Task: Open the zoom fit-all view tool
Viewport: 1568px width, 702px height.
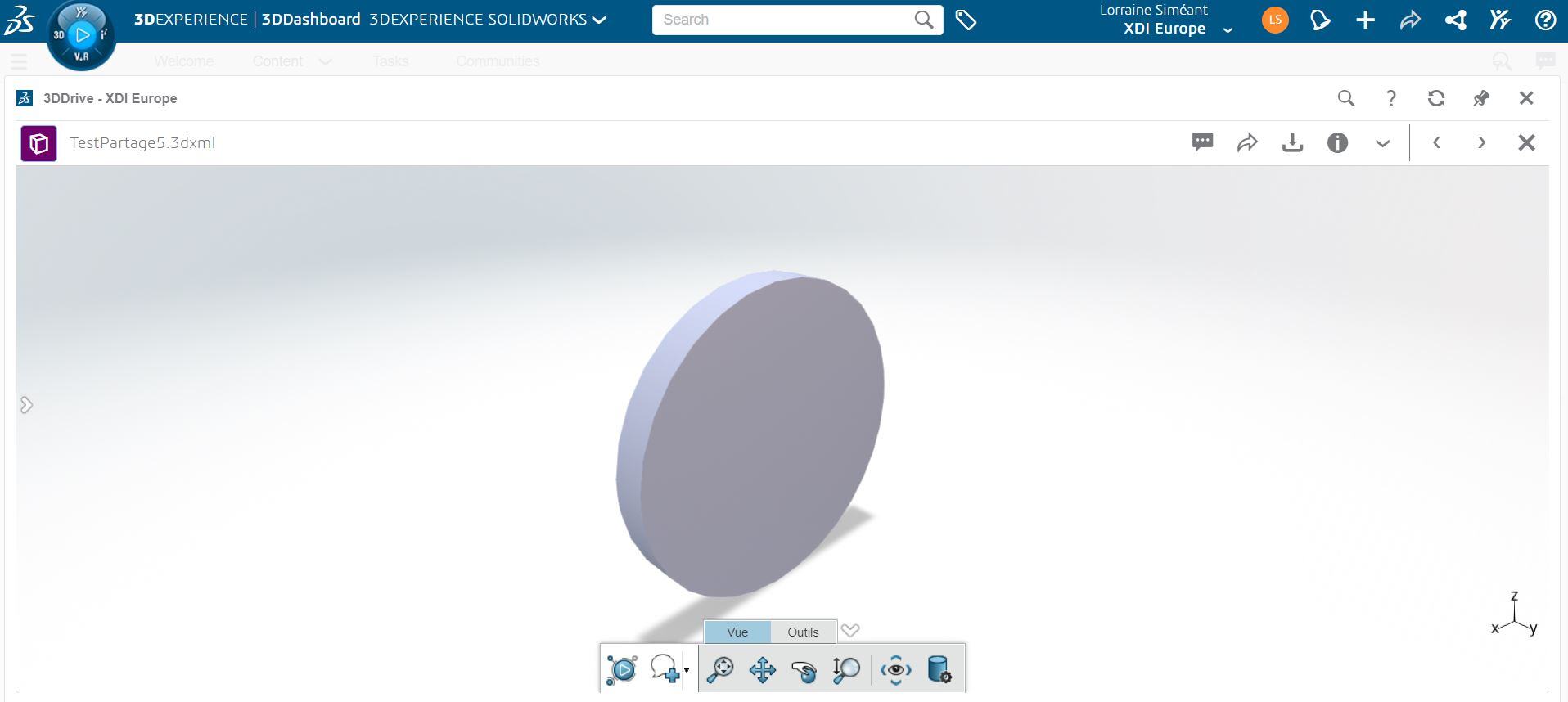Action: pyautogui.click(x=720, y=669)
